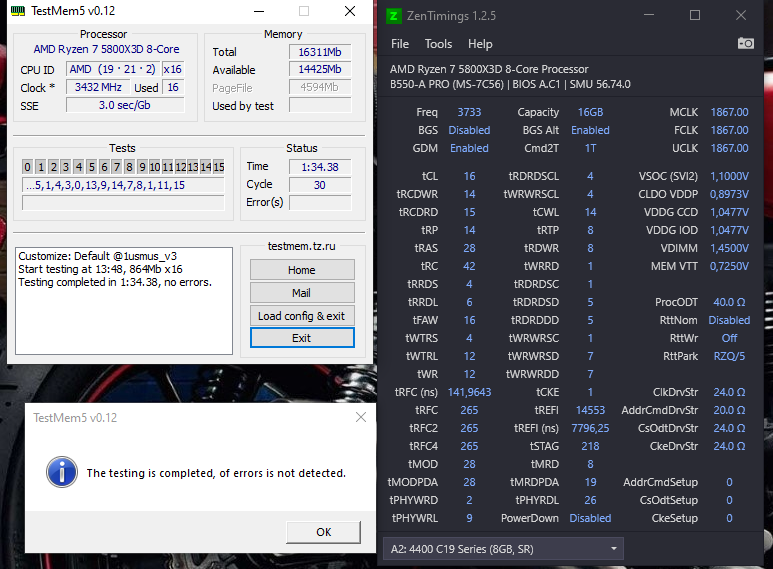Open the Tools menu in ZenTimings
This screenshot has height=569, width=773.
coord(438,44)
